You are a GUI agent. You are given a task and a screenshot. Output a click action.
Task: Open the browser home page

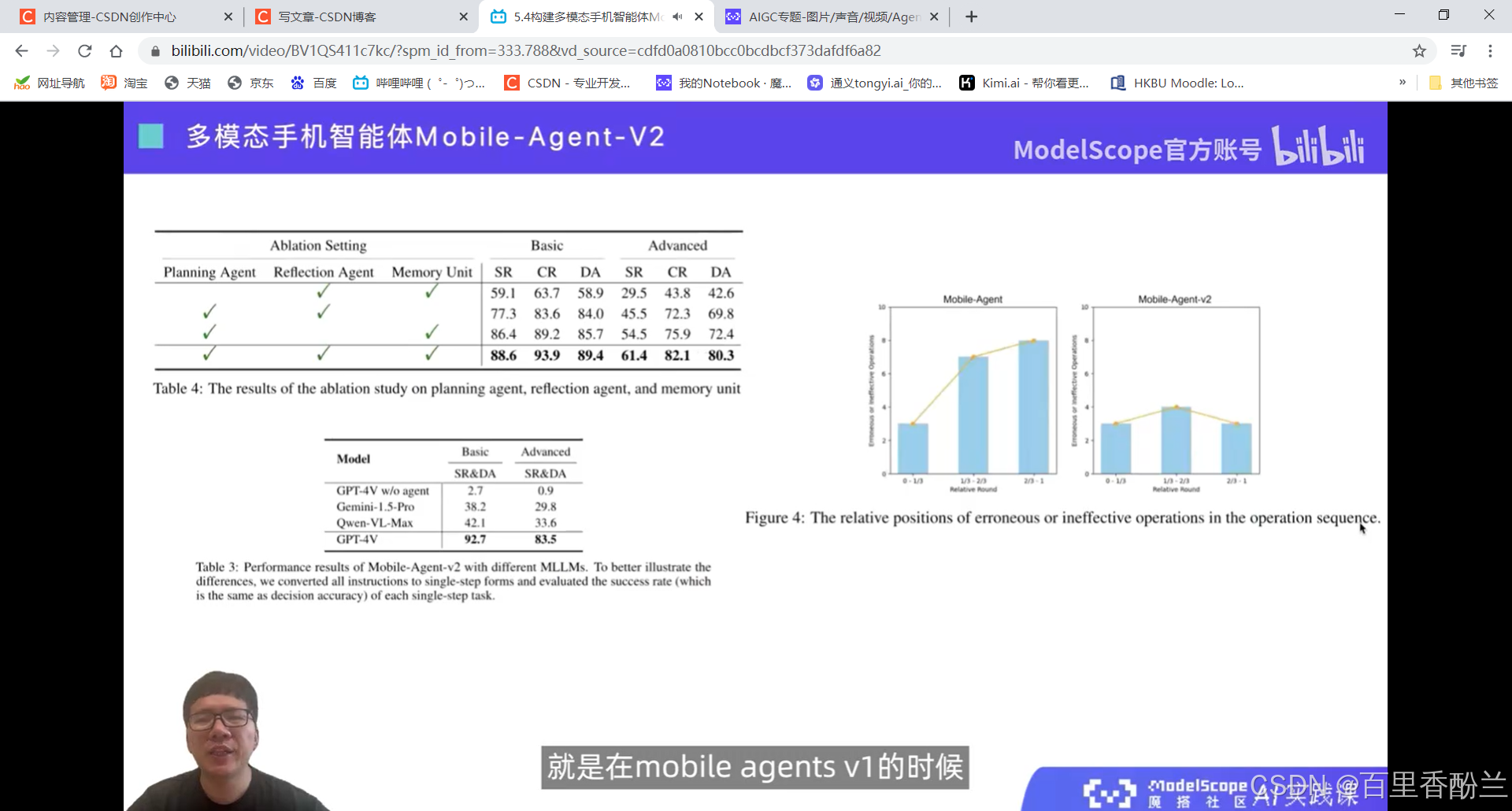coord(116,51)
